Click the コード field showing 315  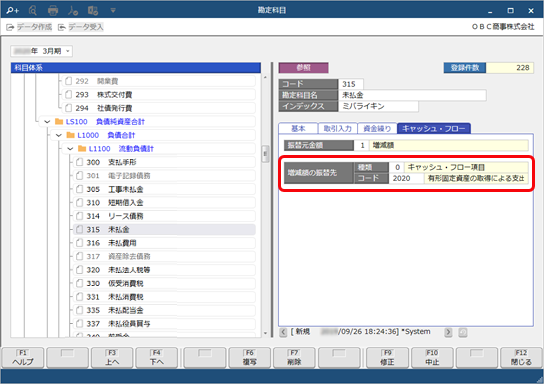351,84
